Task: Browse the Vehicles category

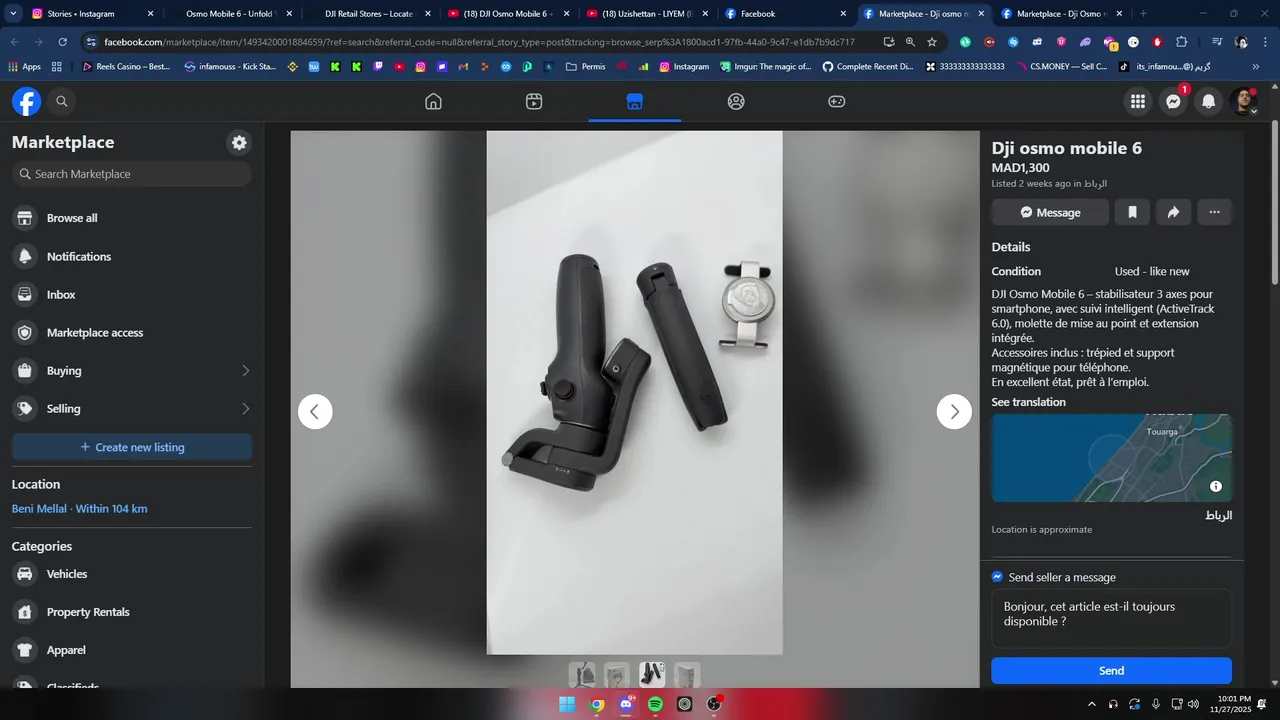Action: click(x=132, y=574)
